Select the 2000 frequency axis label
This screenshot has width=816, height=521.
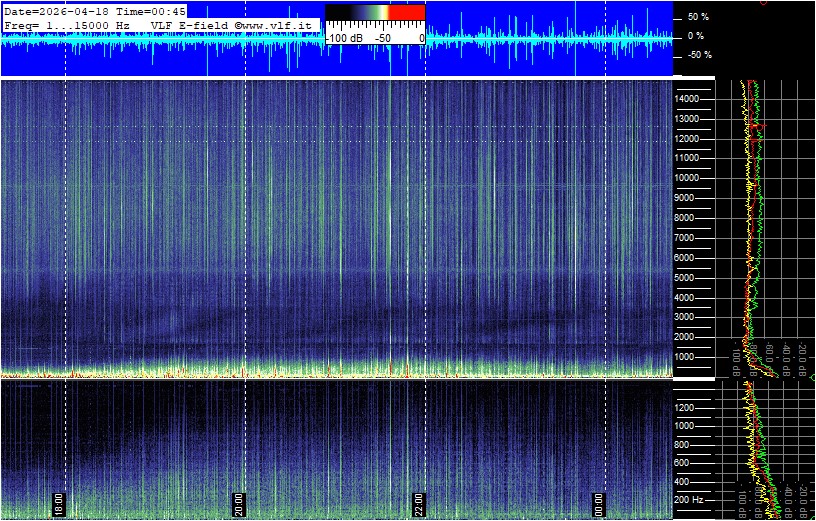686,337
